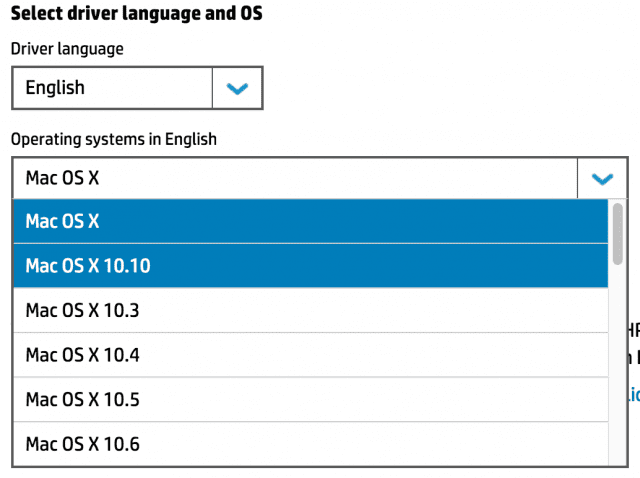The width and height of the screenshot is (640, 478).
Task: Open the Driver language dropdown arrow
Action: click(x=237, y=88)
